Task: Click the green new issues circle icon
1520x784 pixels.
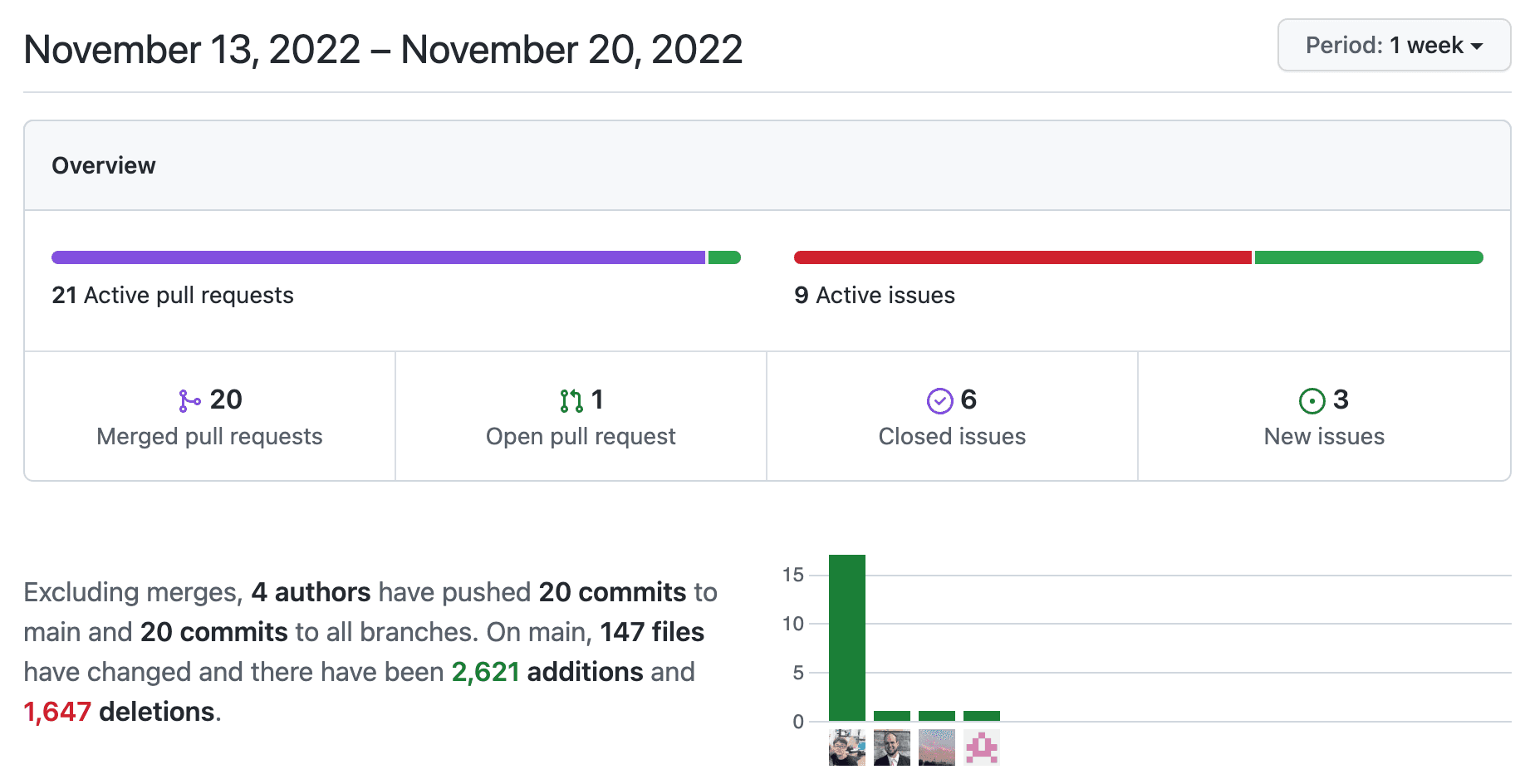Action: point(1312,401)
